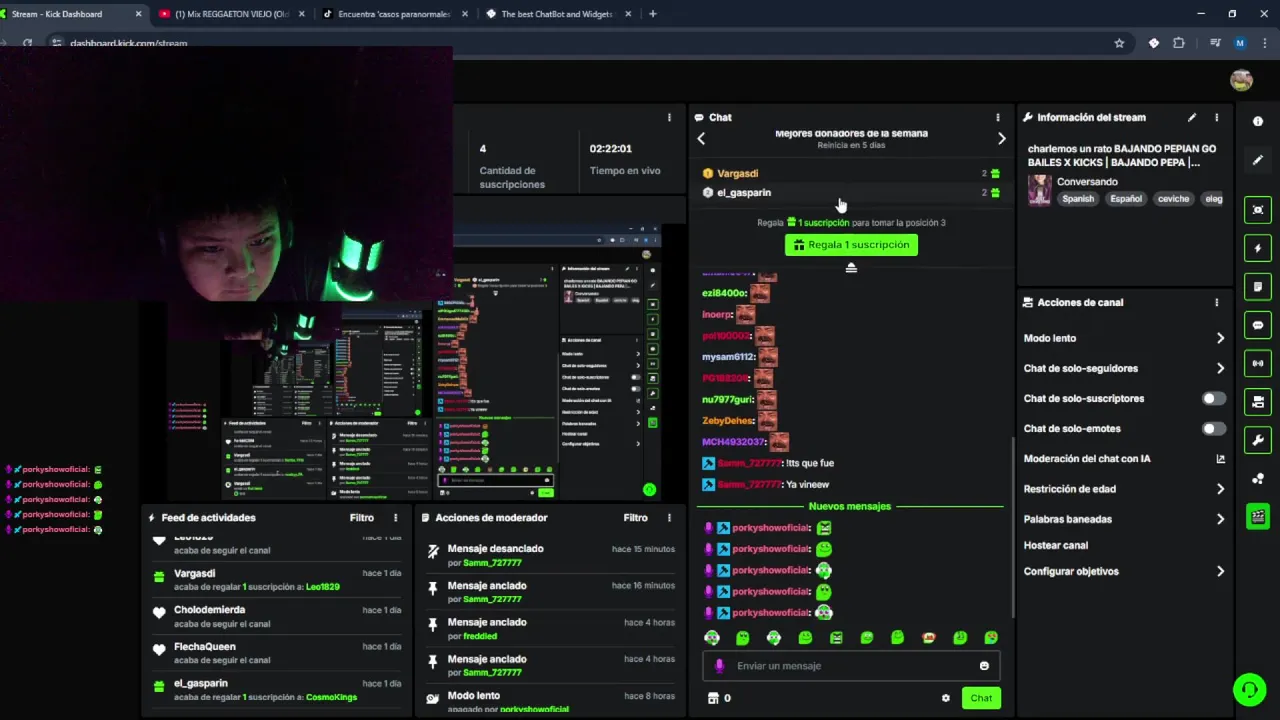Open the lightning bolt sidebar icon

click(1258, 248)
